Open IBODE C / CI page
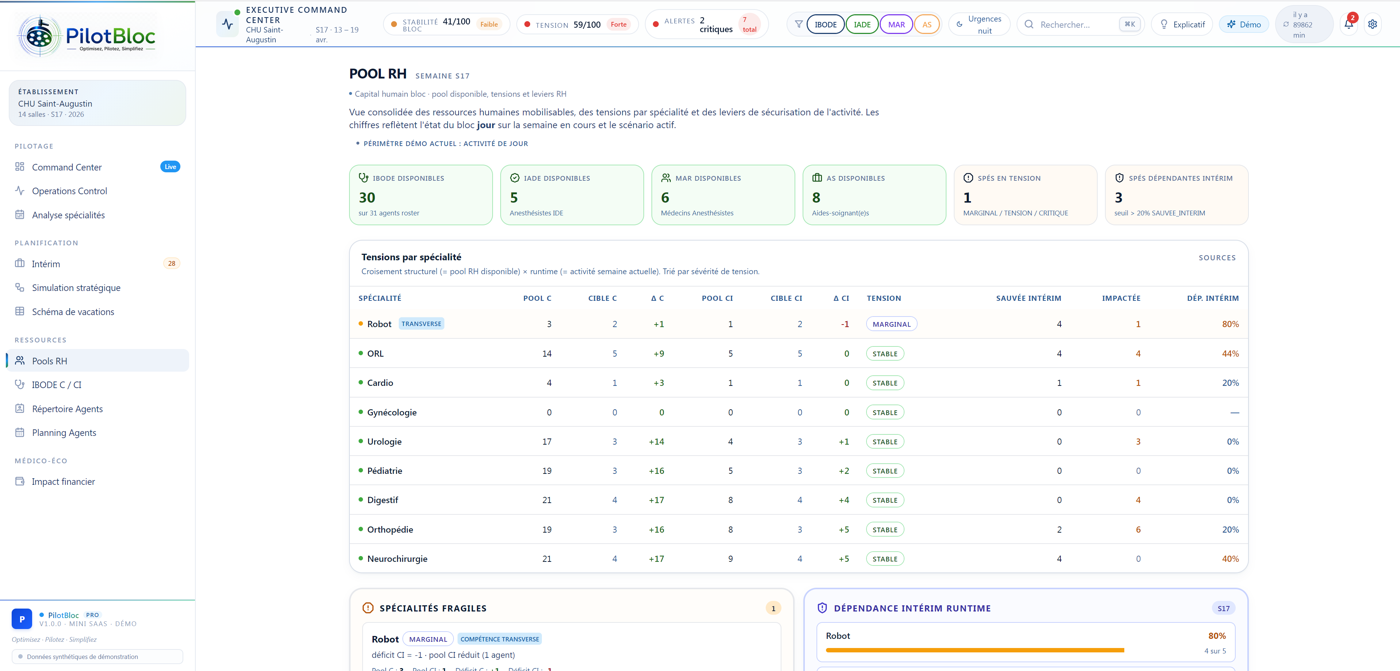This screenshot has height=671, width=1400. (x=97, y=385)
